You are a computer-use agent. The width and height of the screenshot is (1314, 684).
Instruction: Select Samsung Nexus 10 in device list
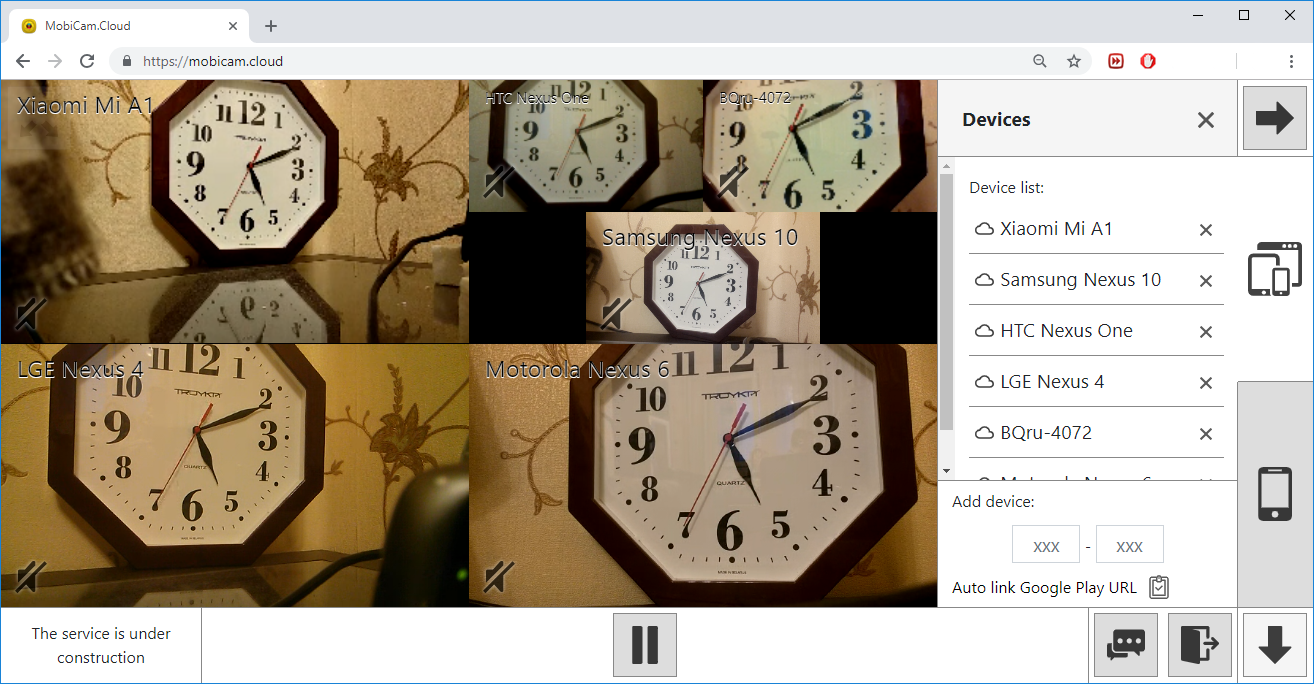click(x=1080, y=280)
